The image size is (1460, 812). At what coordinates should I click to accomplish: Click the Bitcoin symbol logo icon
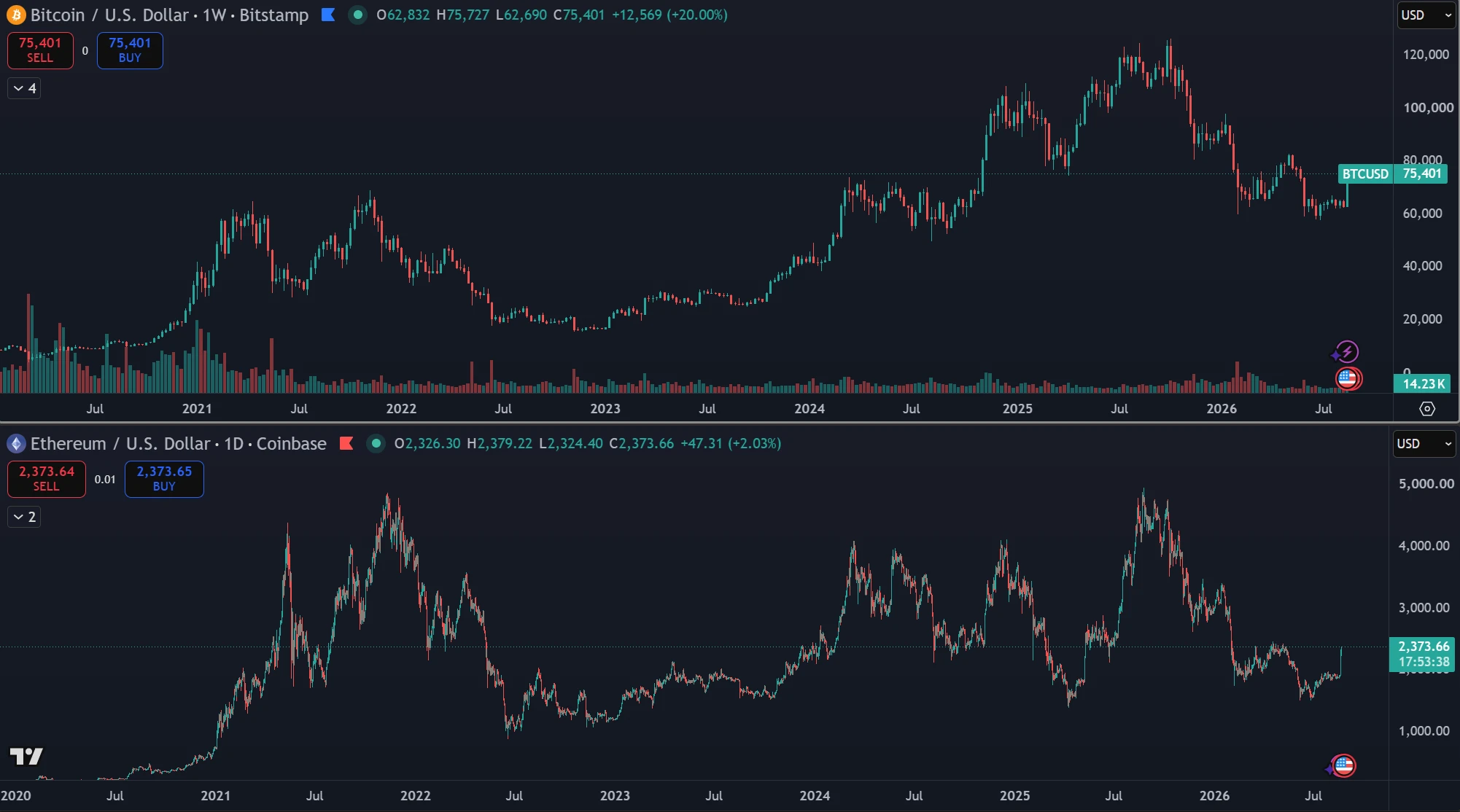coord(16,15)
